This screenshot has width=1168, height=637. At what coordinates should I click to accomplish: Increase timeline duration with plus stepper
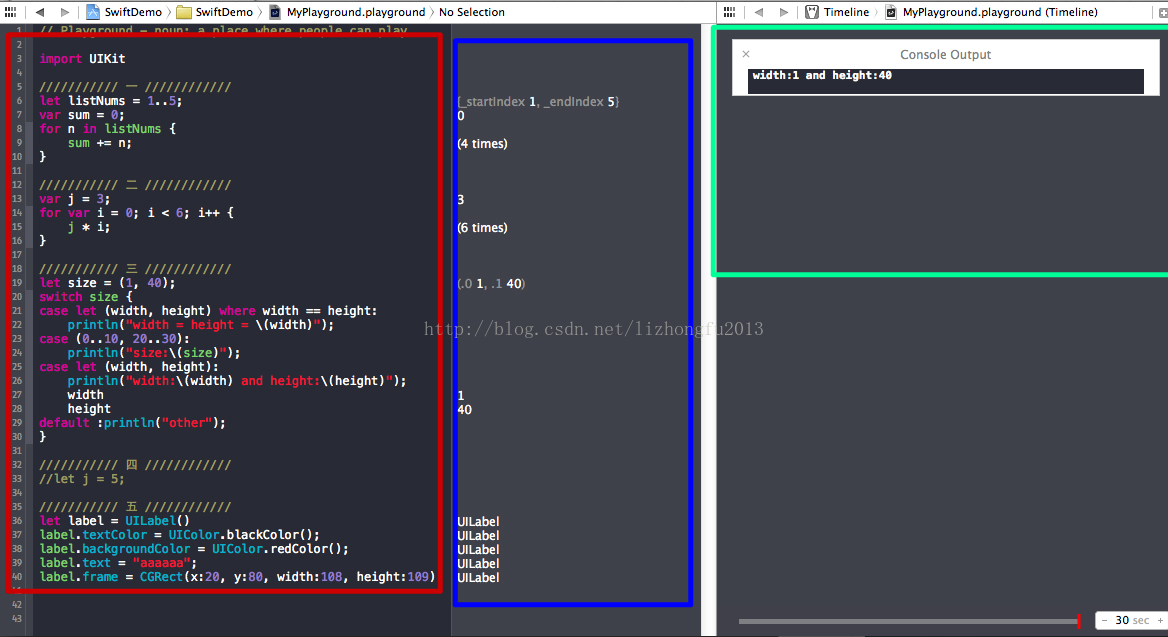point(1160,620)
